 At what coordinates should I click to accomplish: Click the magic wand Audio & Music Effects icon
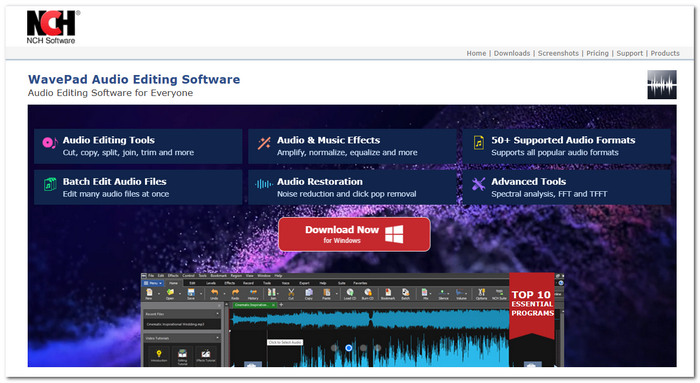pyautogui.click(x=264, y=143)
